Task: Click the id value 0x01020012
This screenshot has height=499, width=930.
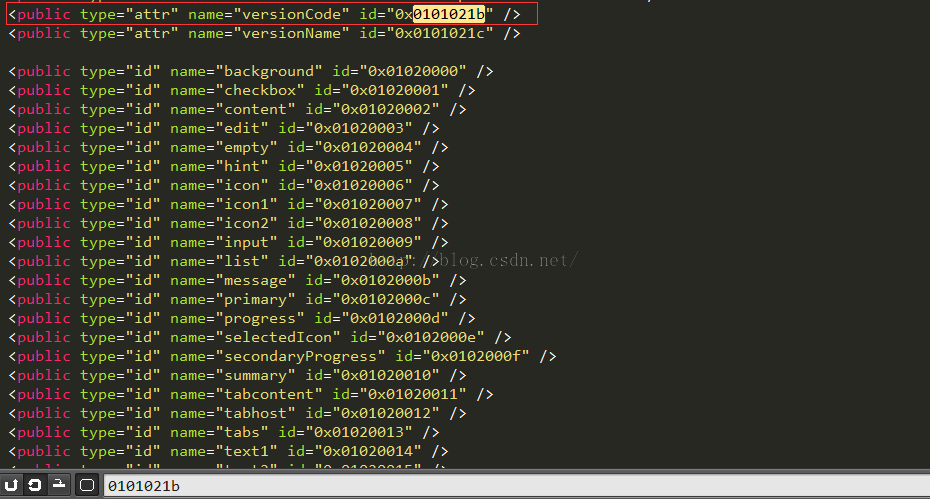Action: pos(386,413)
